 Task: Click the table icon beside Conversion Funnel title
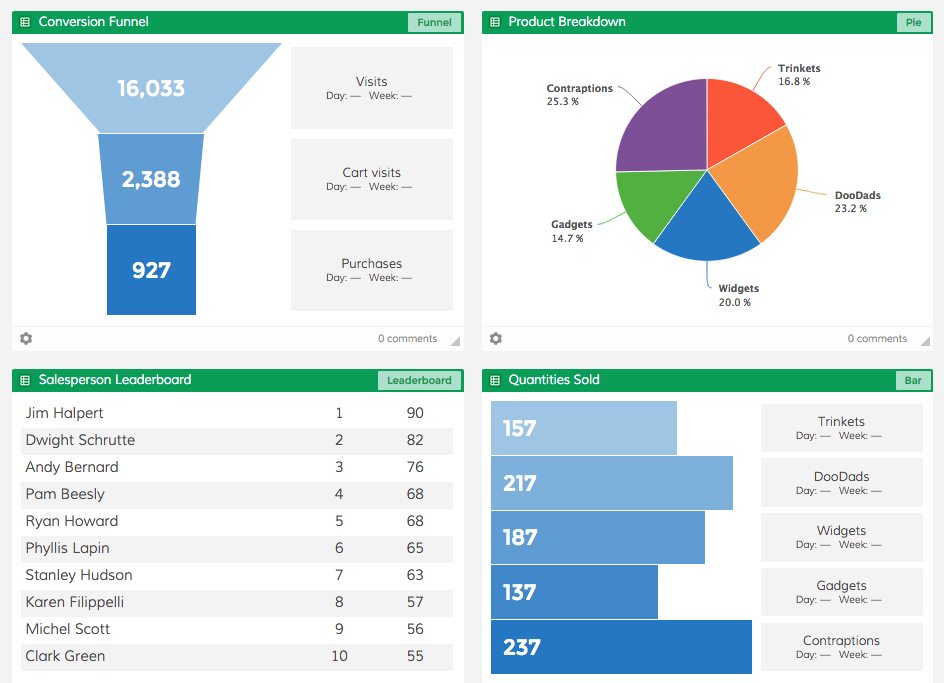(x=25, y=22)
